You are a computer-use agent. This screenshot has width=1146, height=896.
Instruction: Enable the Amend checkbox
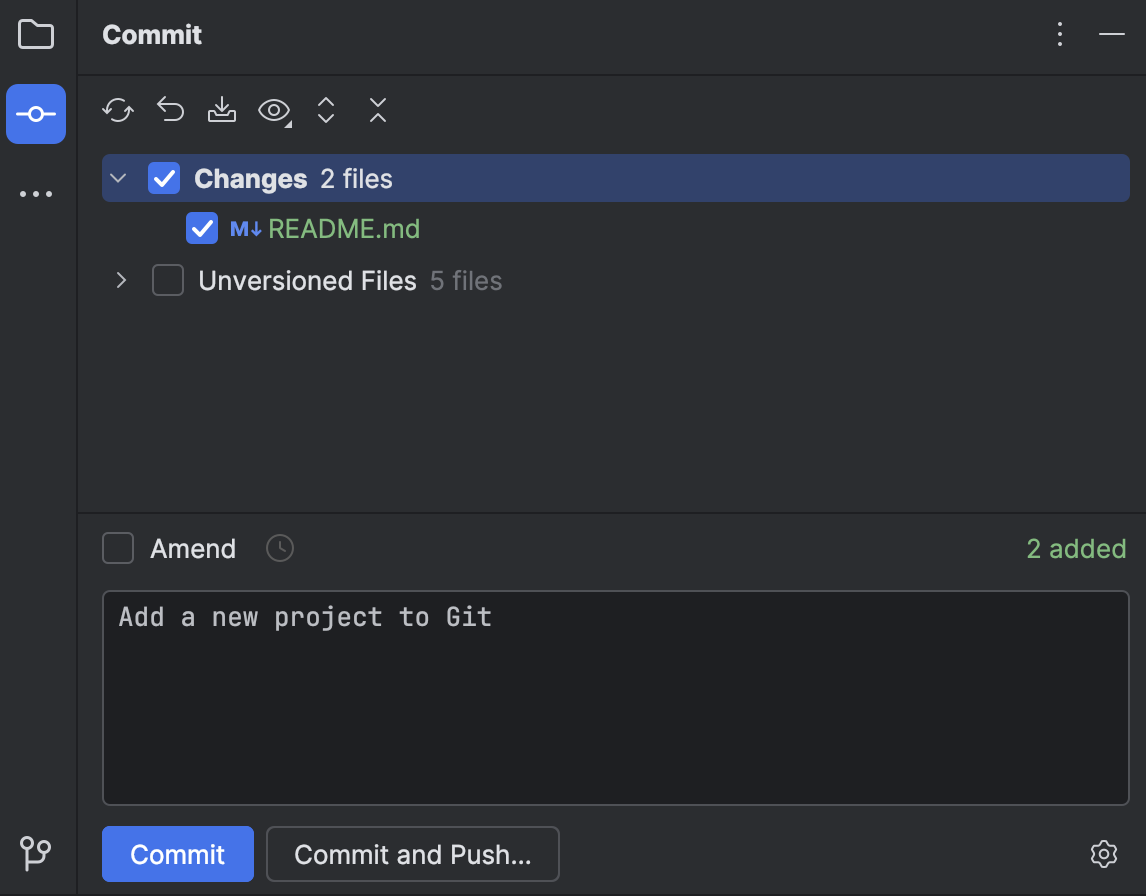pos(117,548)
